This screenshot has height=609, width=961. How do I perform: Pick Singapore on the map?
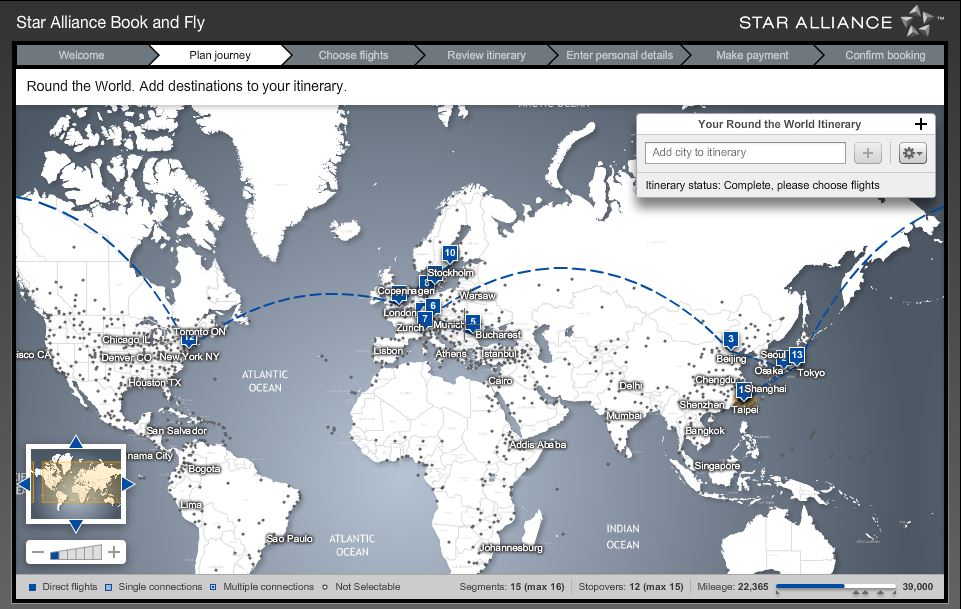click(x=717, y=466)
